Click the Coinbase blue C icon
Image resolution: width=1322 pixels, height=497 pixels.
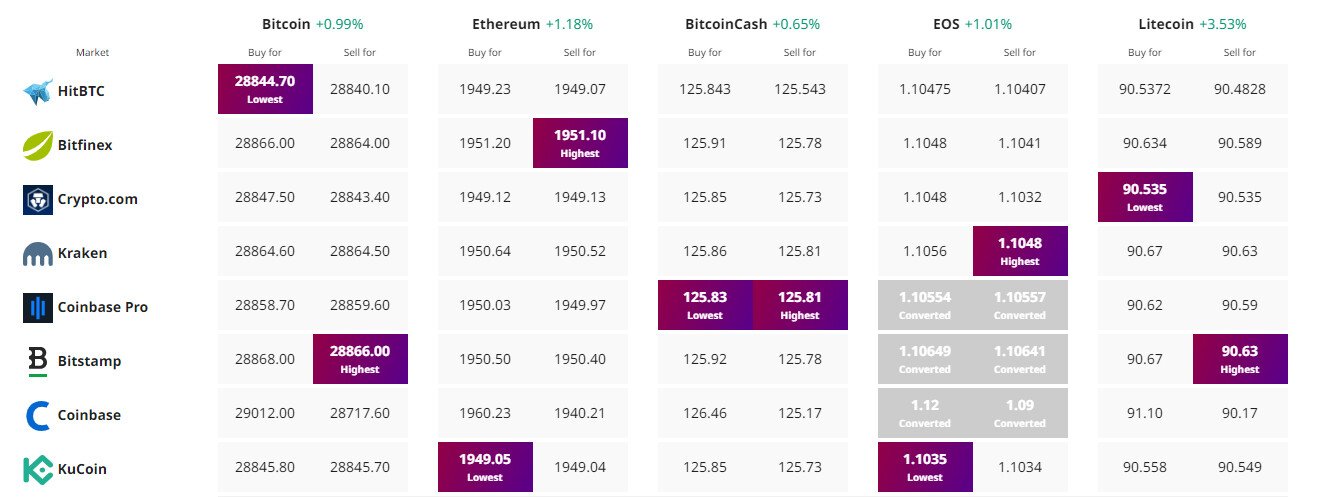click(38, 415)
